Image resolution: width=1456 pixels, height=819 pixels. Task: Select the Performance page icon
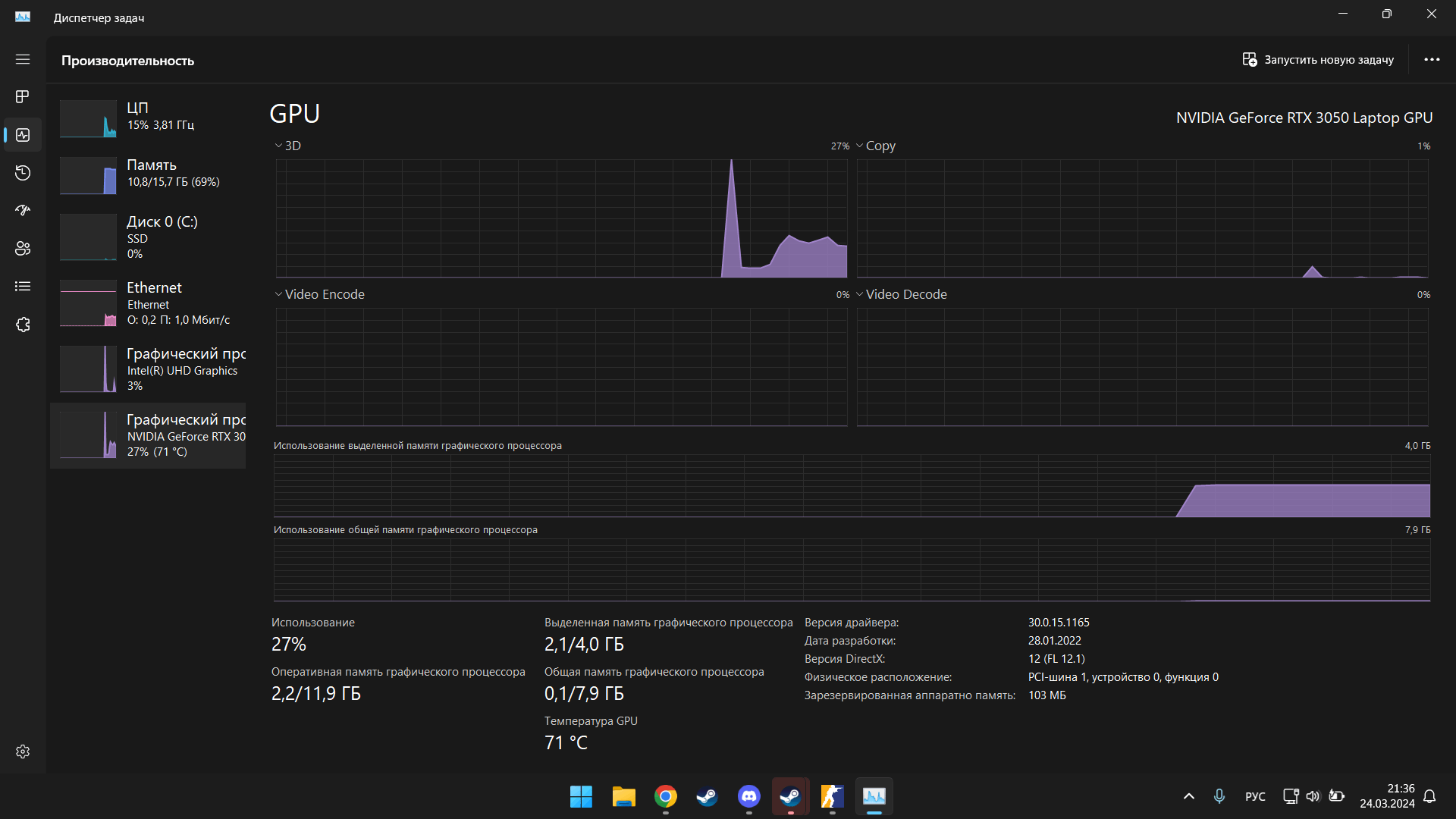23,135
